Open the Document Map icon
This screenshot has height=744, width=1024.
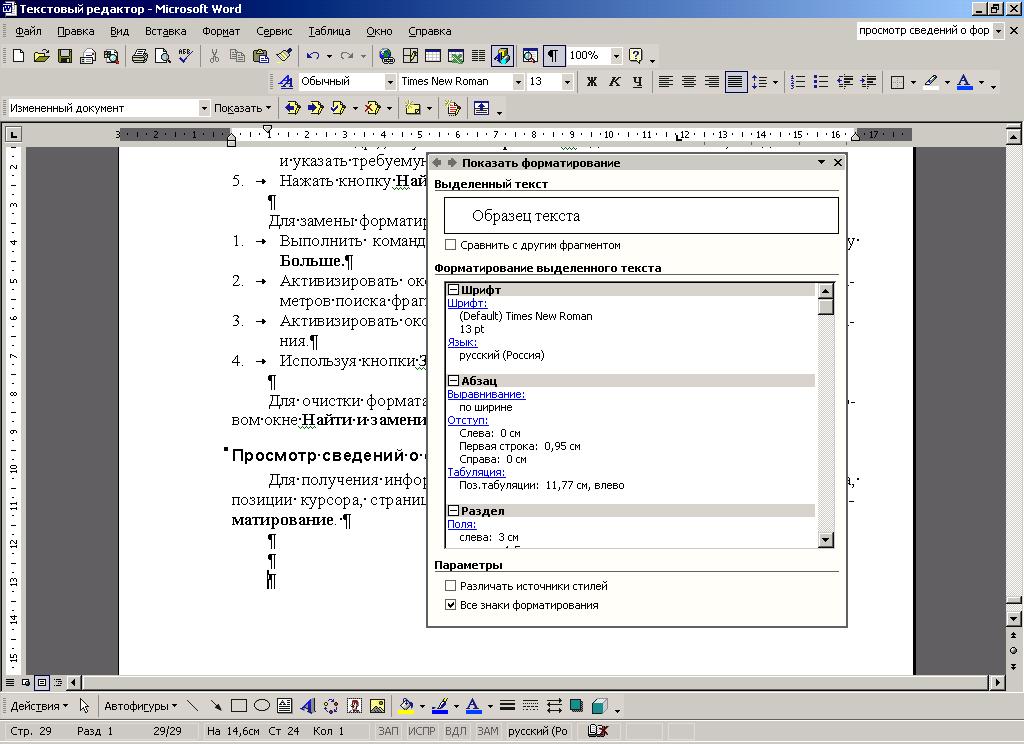point(530,56)
